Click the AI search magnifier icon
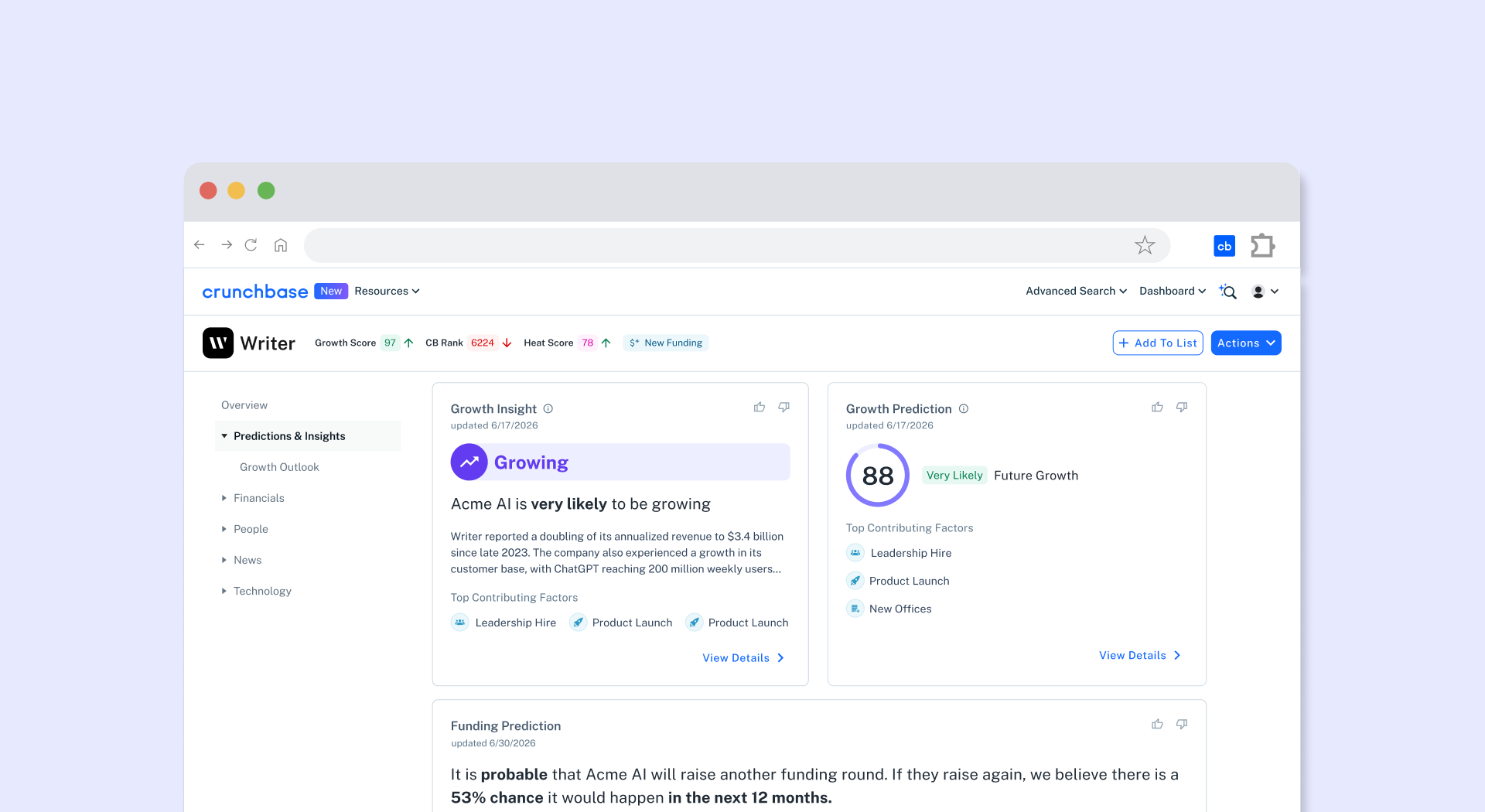1485x812 pixels. tap(1228, 292)
